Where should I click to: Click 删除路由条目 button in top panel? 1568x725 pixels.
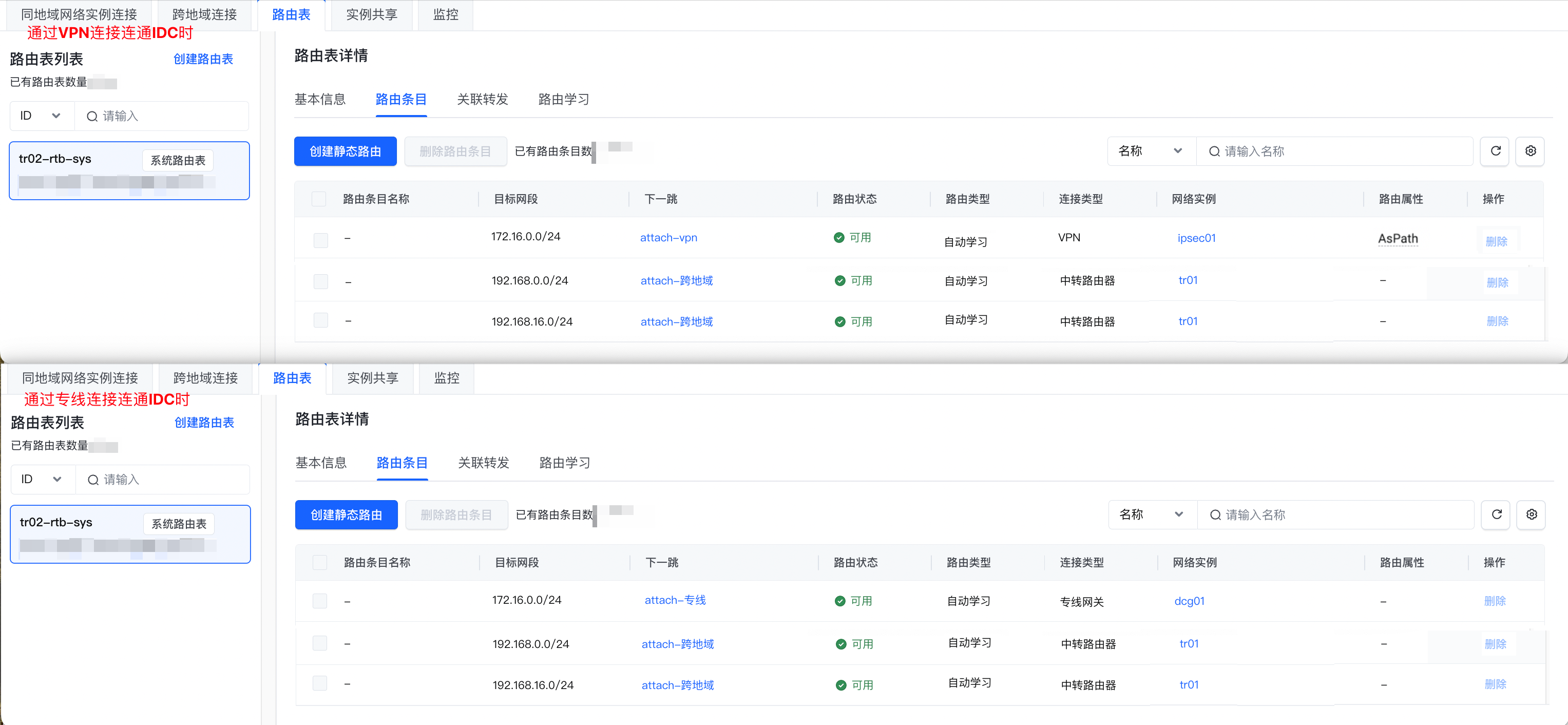pos(455,151)
